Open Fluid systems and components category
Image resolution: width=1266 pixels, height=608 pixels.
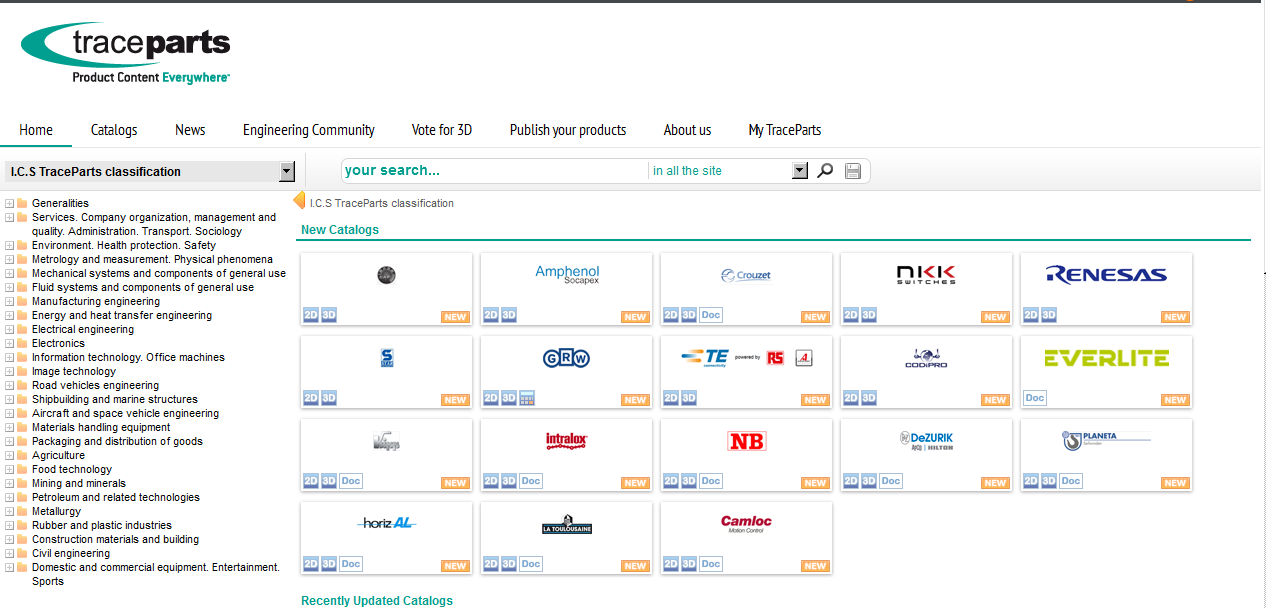tap(143, 287)
